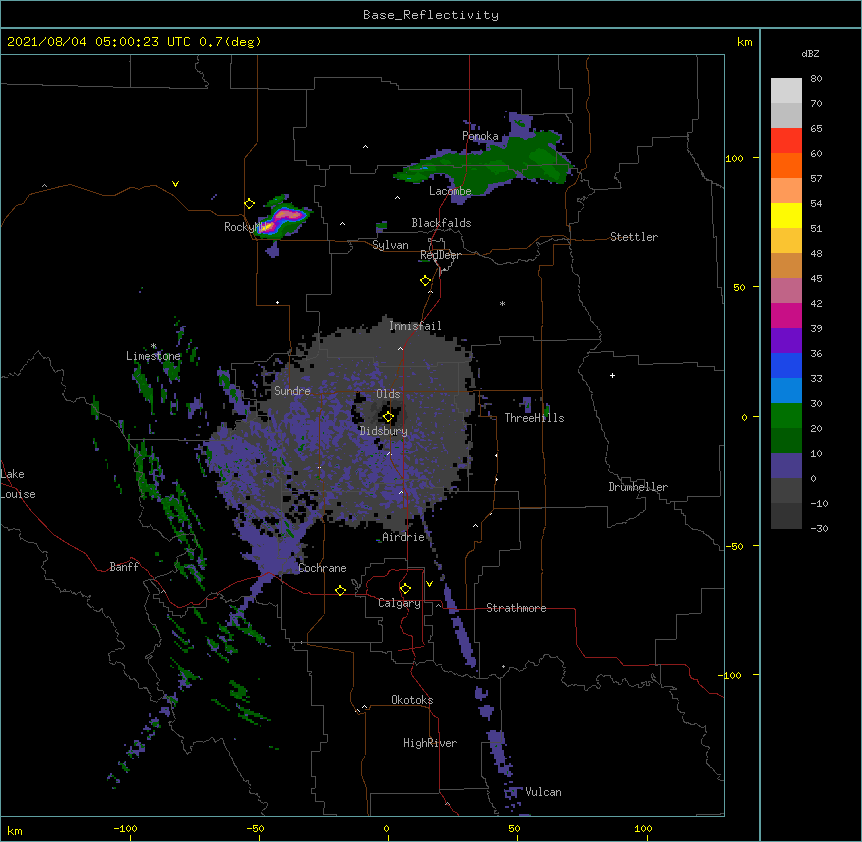Image resolution: width=862 pixels, height=842 pixels.
Task: Click the -100 tick label on the bottom axis
Action: (x=125, y=828)
